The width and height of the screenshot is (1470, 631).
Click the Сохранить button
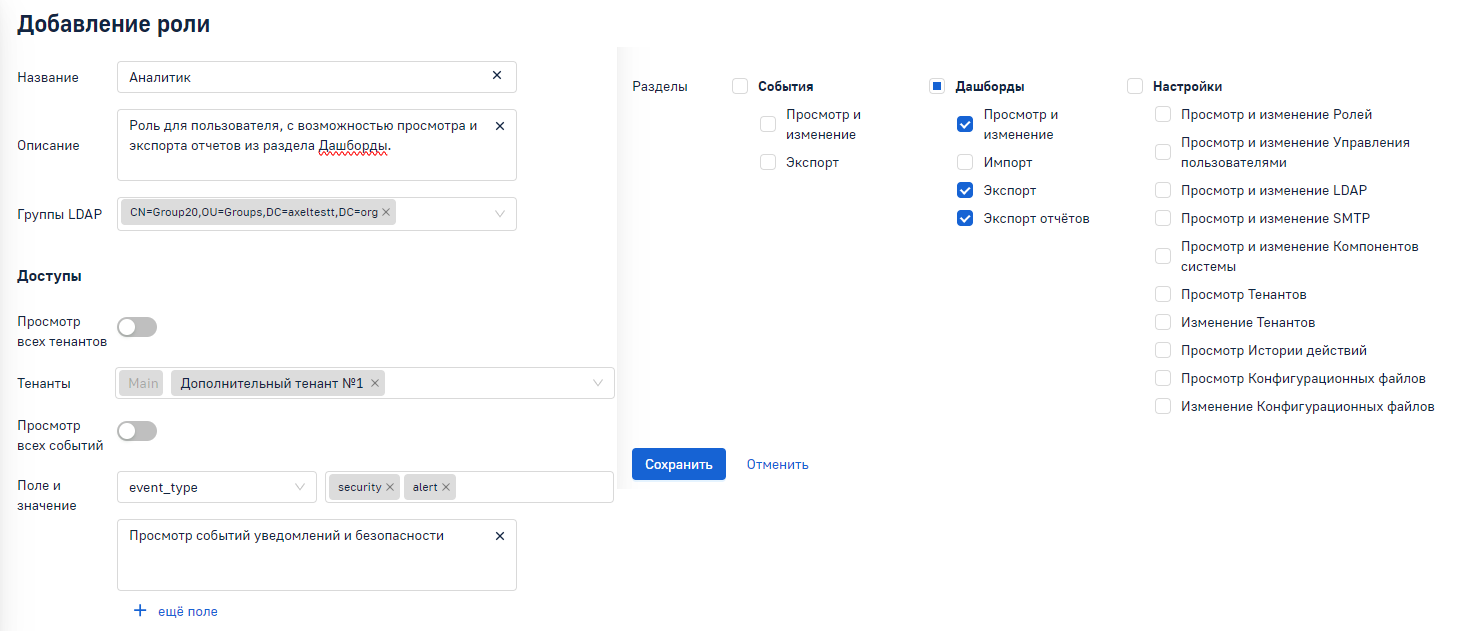click(678, 464)
